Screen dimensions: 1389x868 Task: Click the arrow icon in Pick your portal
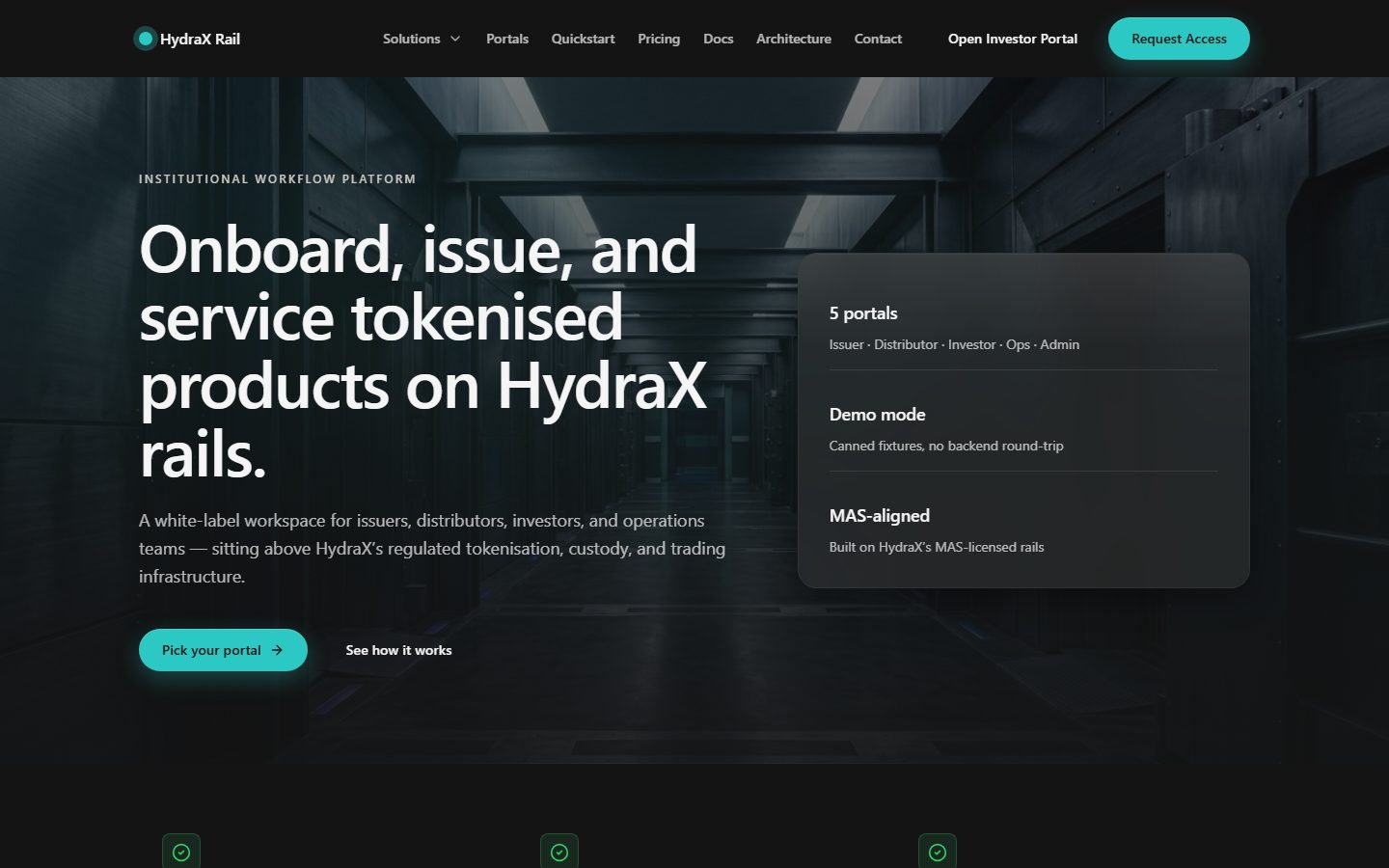(277, 650)
